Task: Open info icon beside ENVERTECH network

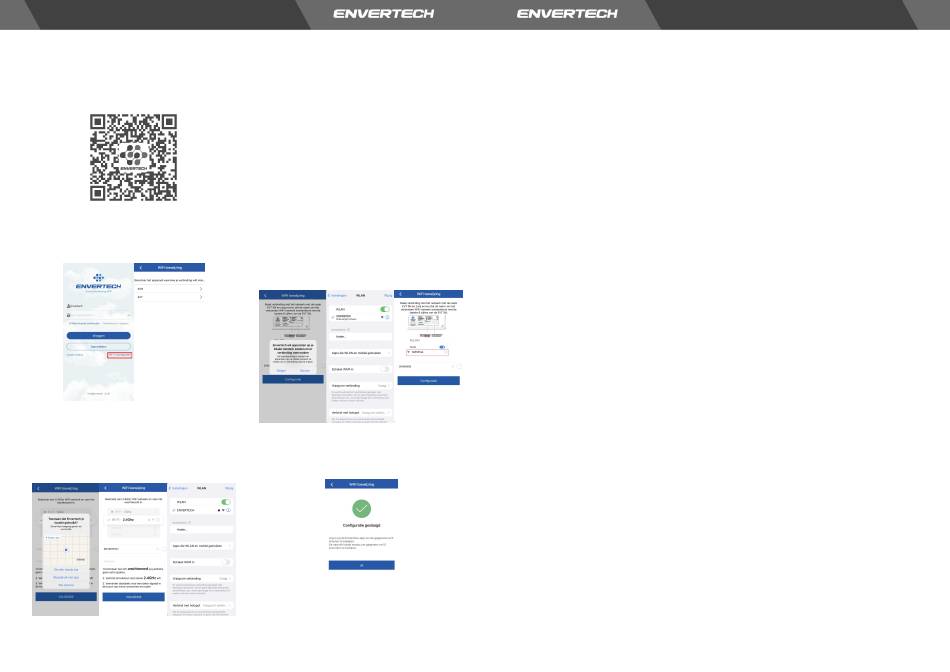Action: (228, 510)
